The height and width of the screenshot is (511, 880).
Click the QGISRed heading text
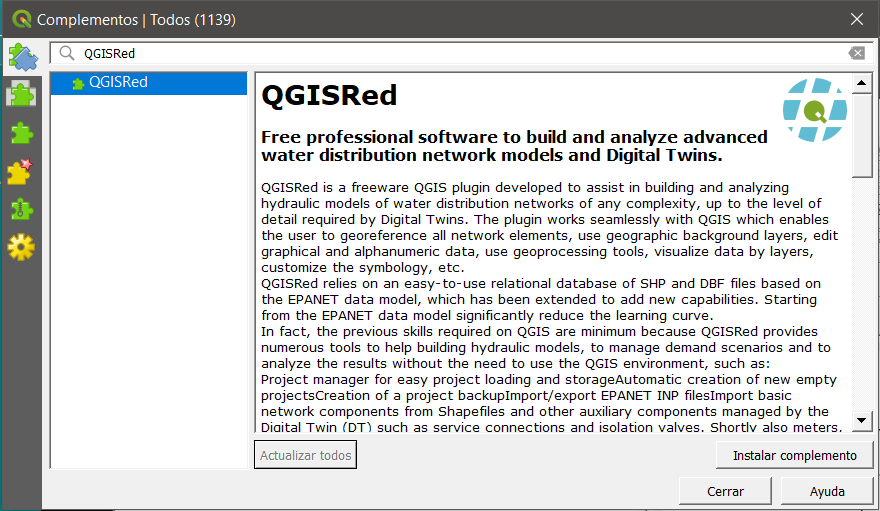329,95
